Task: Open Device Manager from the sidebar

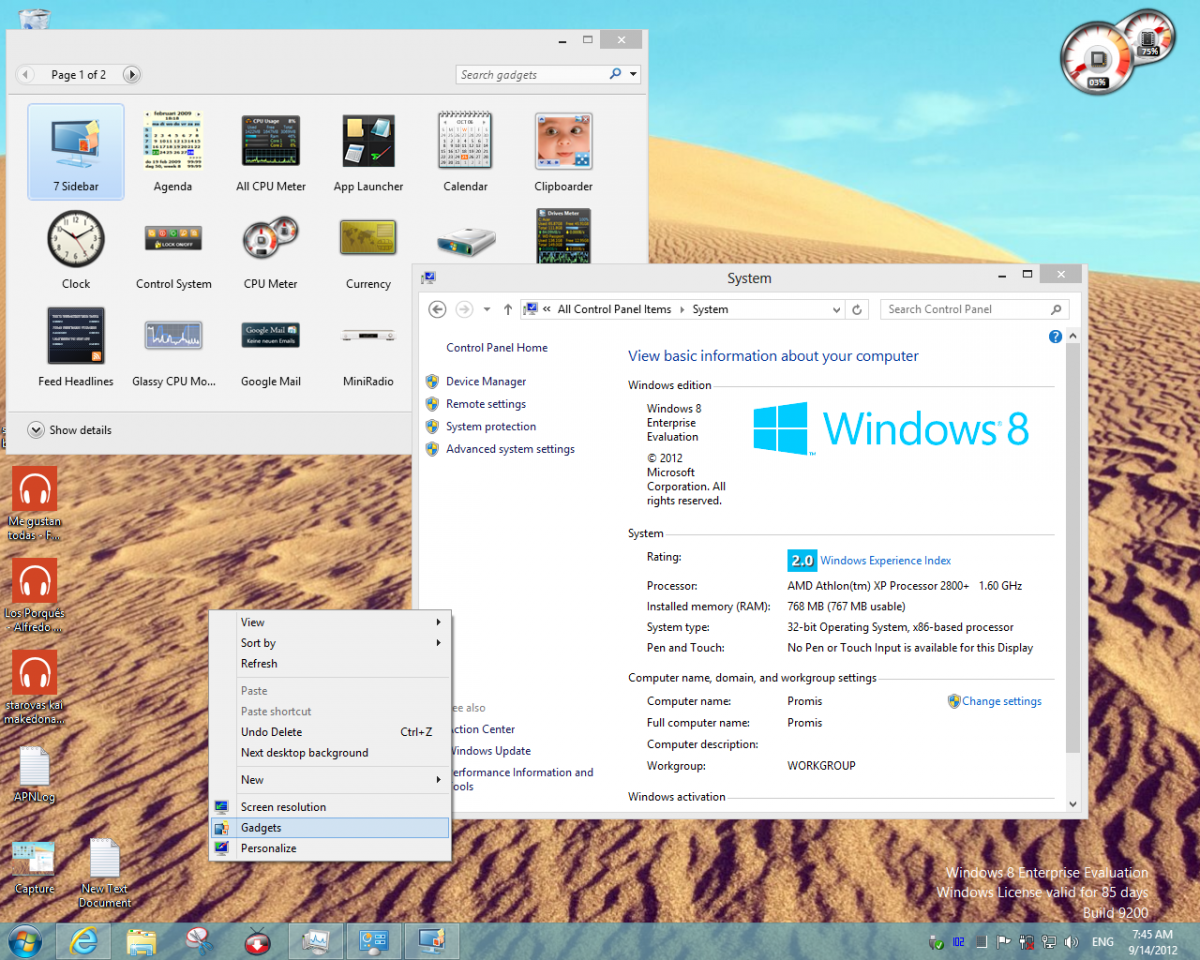Action: [x=485, y=381]
